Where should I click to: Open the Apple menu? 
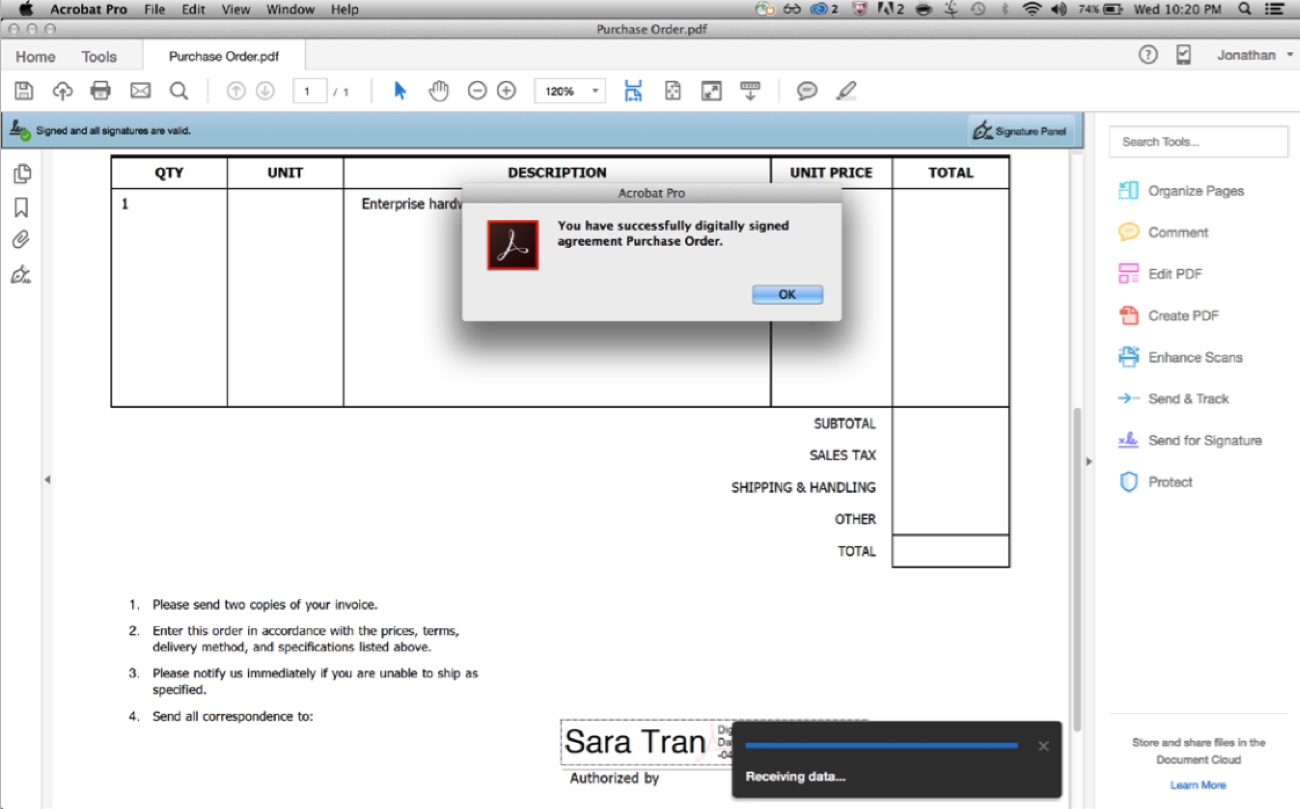[x=25, y=9]
